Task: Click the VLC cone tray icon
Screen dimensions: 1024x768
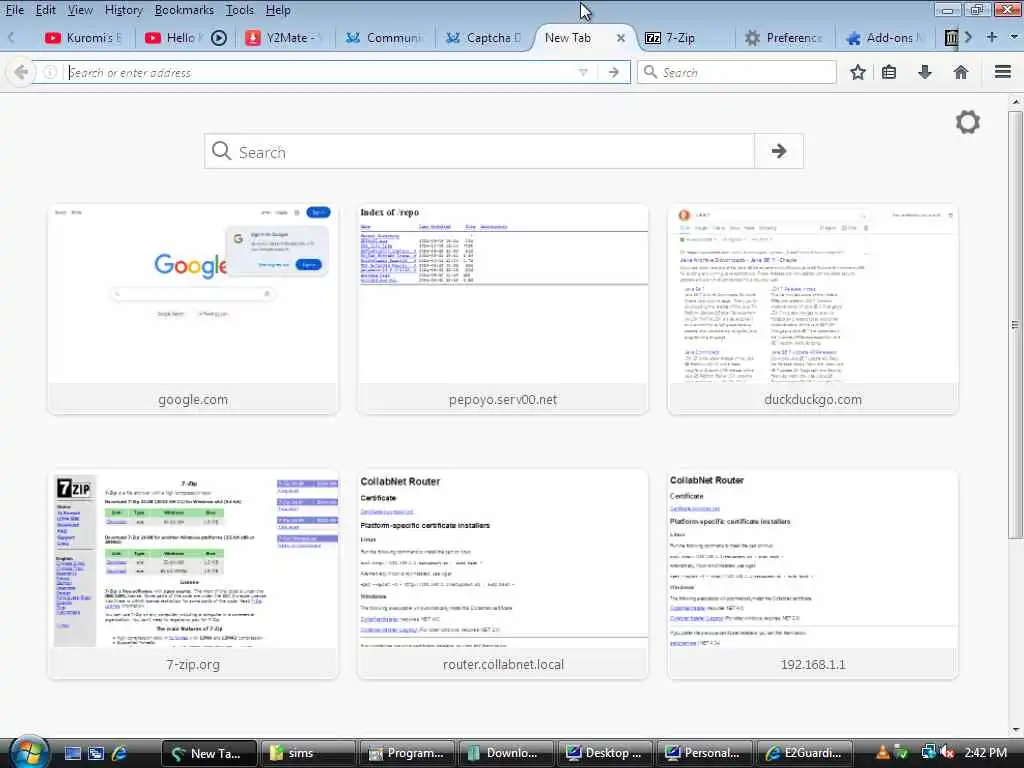Action: click(x=883, y=753)
